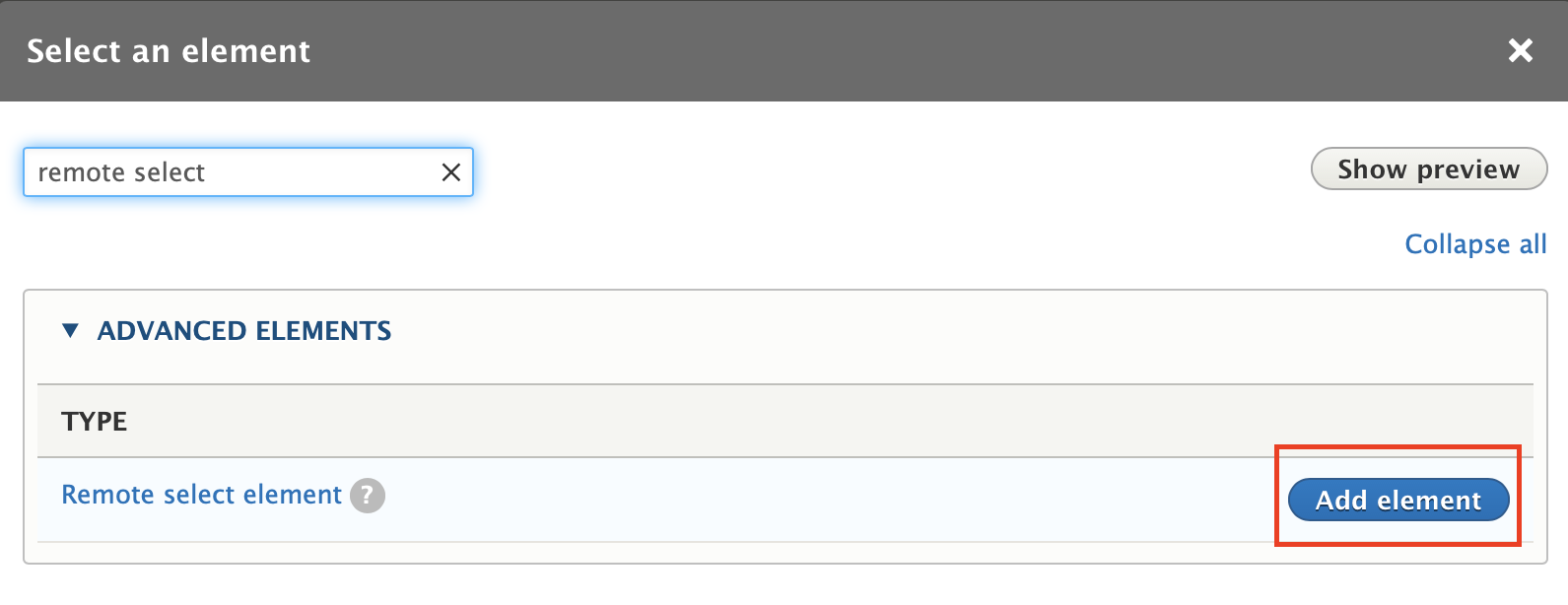Toggle the ADVANCED ELEMENTS section heading
This screenshot has width=1568, height=605.
tap(243, 331)
